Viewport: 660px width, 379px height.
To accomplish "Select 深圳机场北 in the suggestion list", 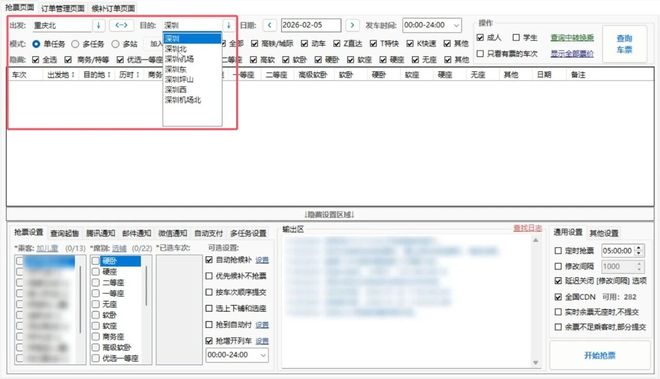I will pyautogui.click(x=183, y=100).
